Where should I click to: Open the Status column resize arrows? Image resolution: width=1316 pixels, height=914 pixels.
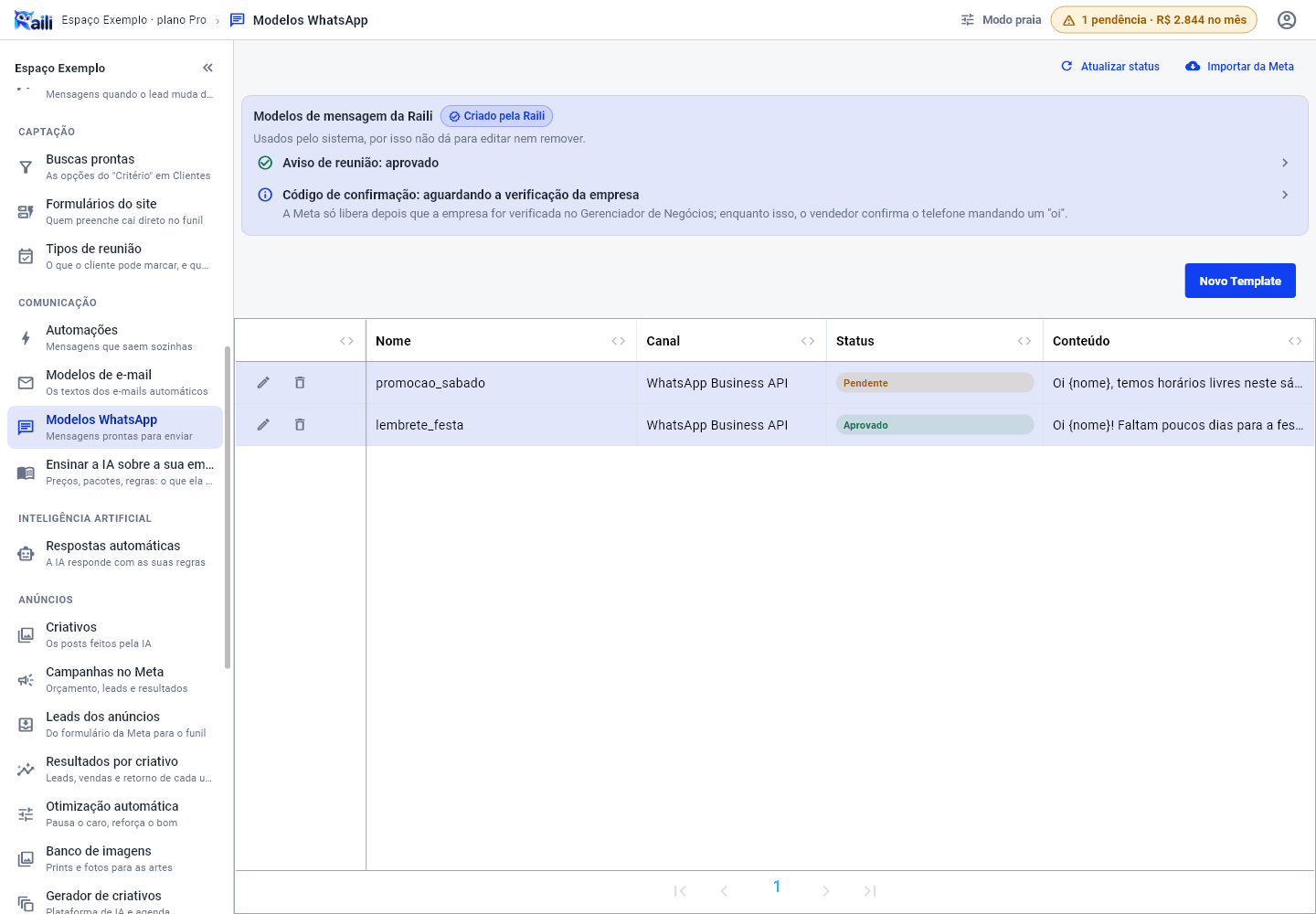1024,341
